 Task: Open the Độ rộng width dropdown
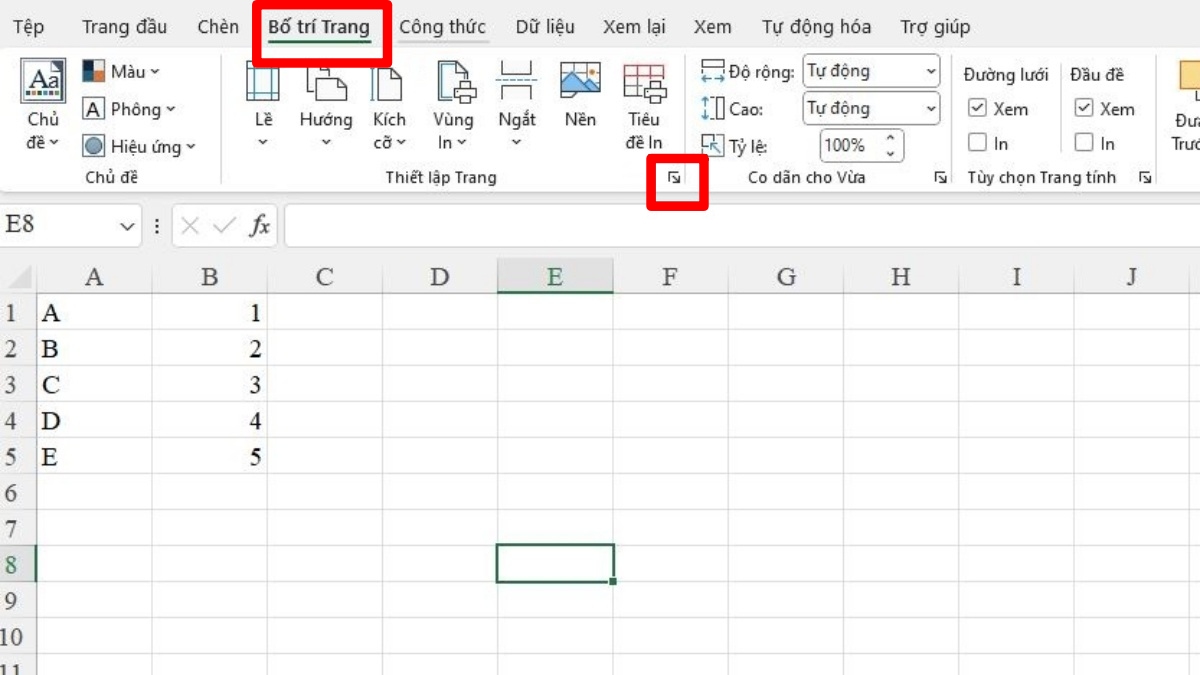pyautogui.click(x=871, y=71)
